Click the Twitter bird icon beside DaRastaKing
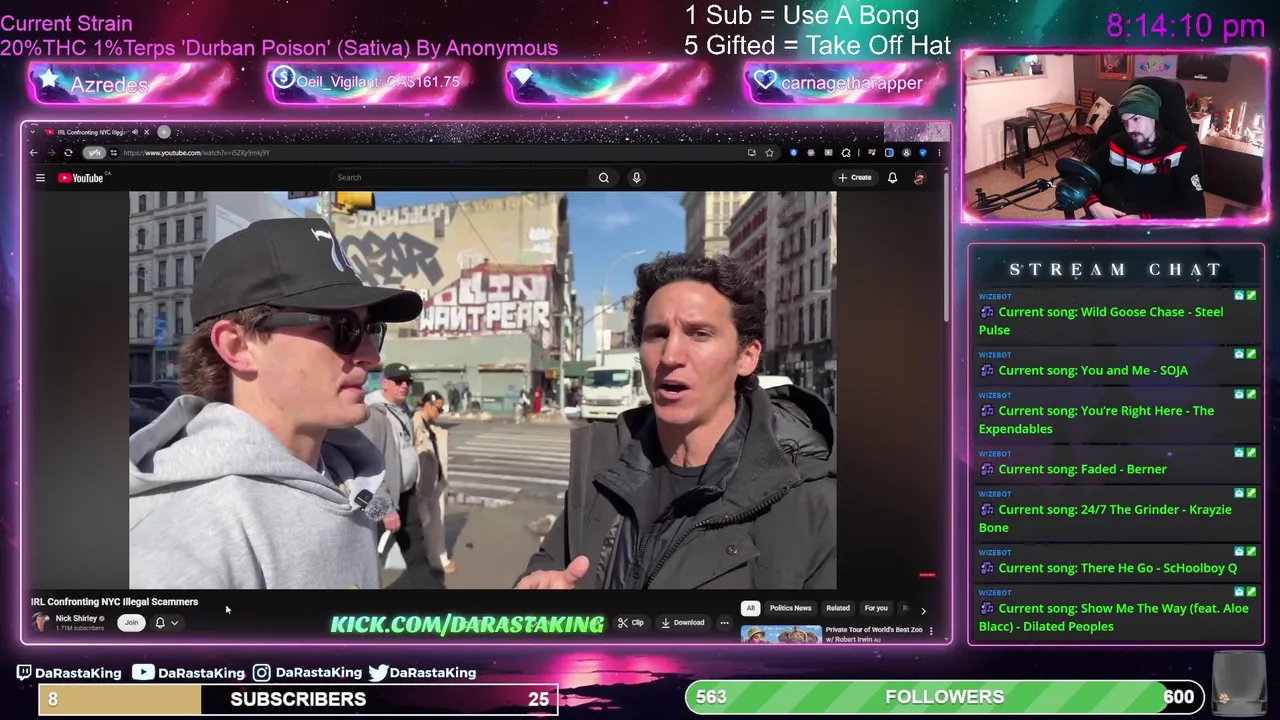Screen dimensions: 1280x720 click(x=378, y=673)
